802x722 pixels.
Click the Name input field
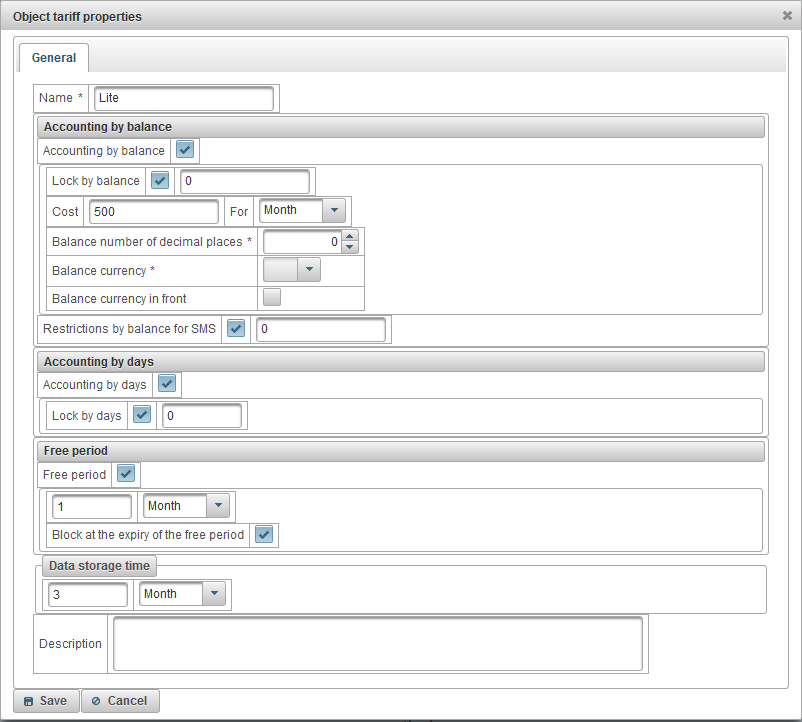[183, 98]
